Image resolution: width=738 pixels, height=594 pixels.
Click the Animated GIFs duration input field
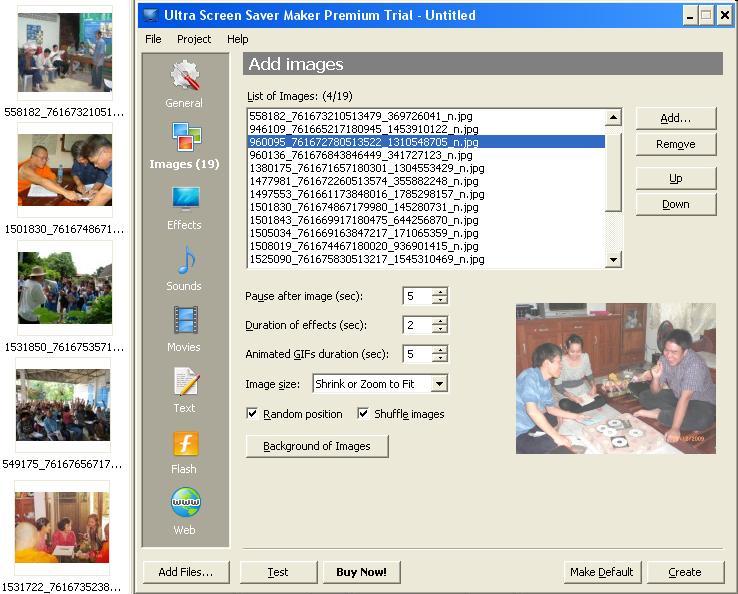[417, 354]
